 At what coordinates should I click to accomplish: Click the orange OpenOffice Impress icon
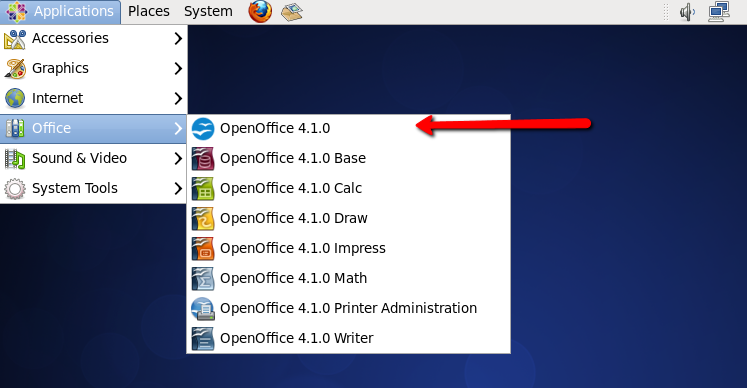pos(203,249)
